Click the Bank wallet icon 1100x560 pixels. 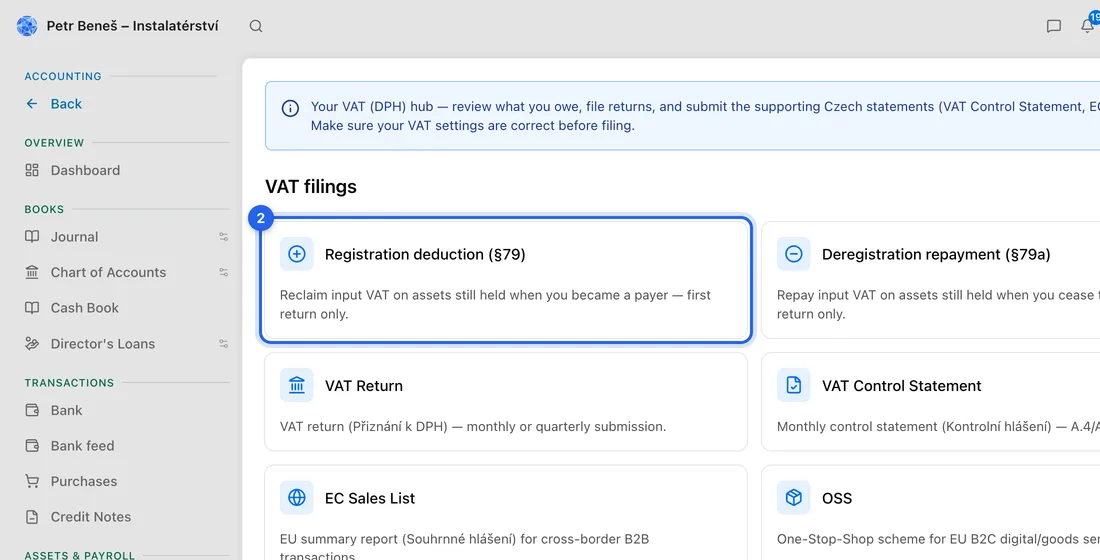[32, 410]
